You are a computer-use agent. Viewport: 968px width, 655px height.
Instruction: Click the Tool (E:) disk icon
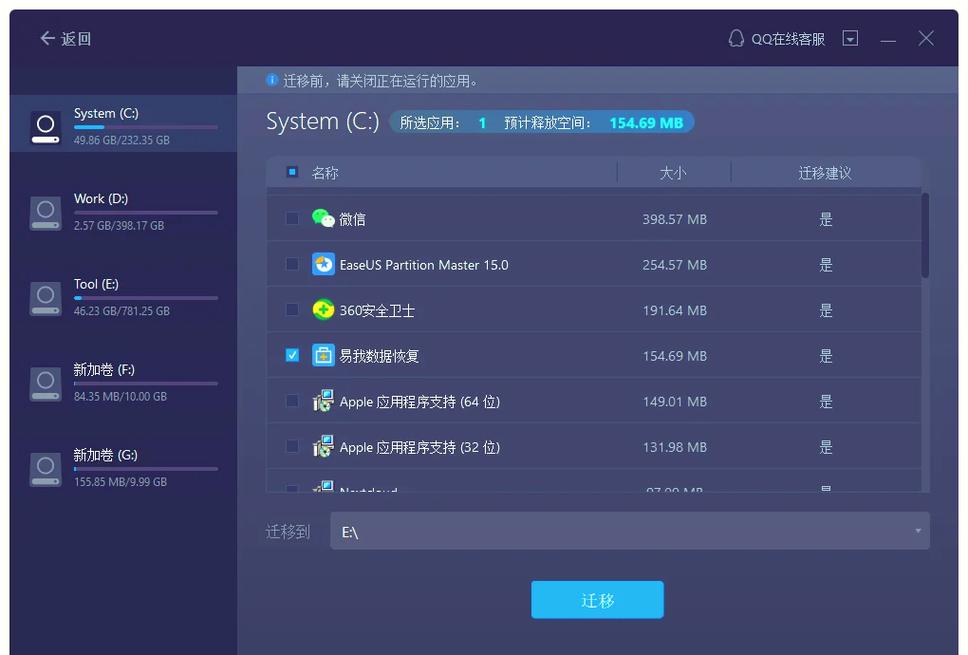(46, 298)
